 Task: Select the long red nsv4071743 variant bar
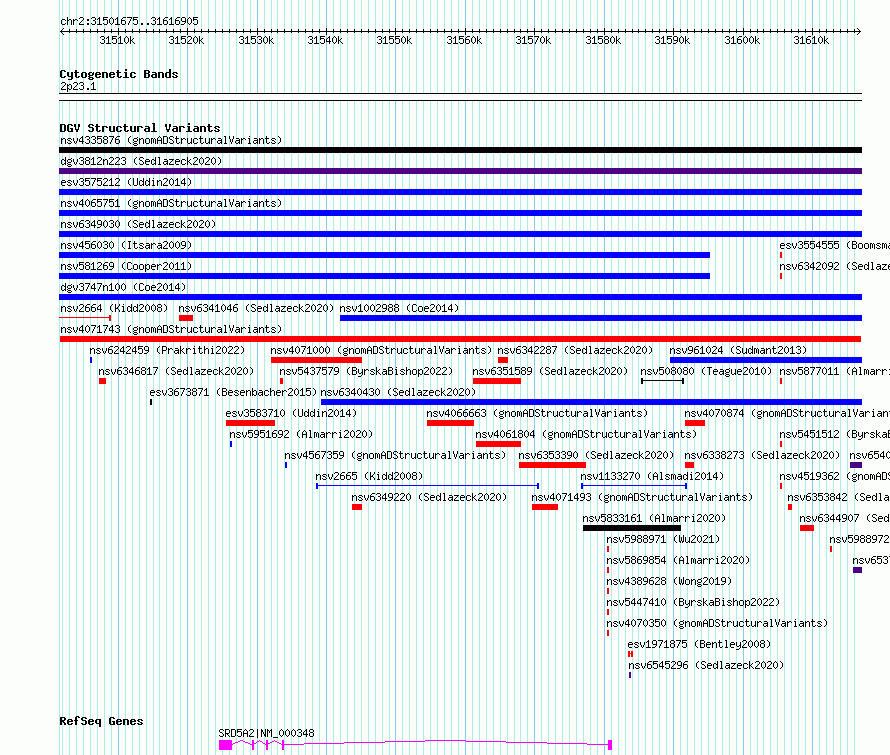[460, 339]
